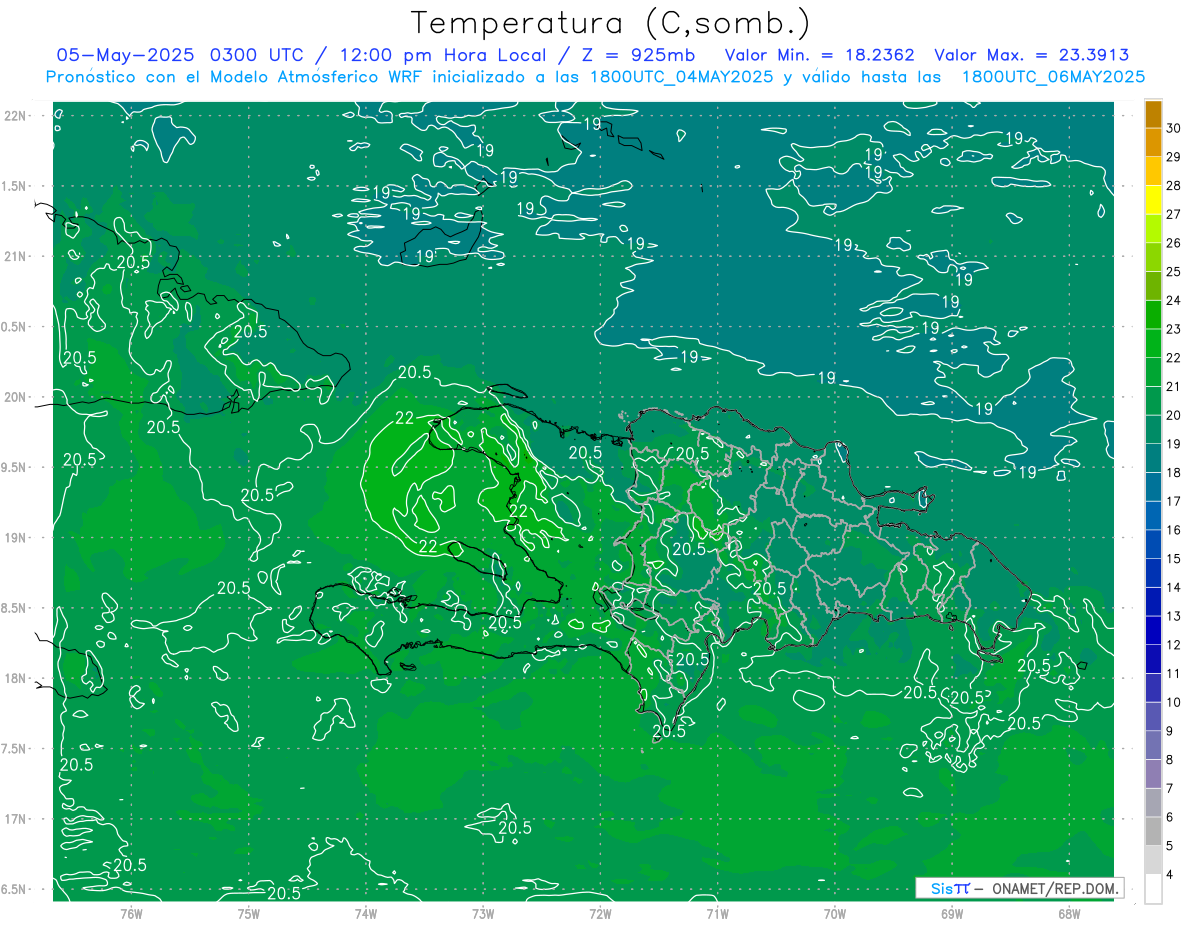Click the legend value "16" on color scale
Screen dimensions: 1200x927
coord(1174,530)
